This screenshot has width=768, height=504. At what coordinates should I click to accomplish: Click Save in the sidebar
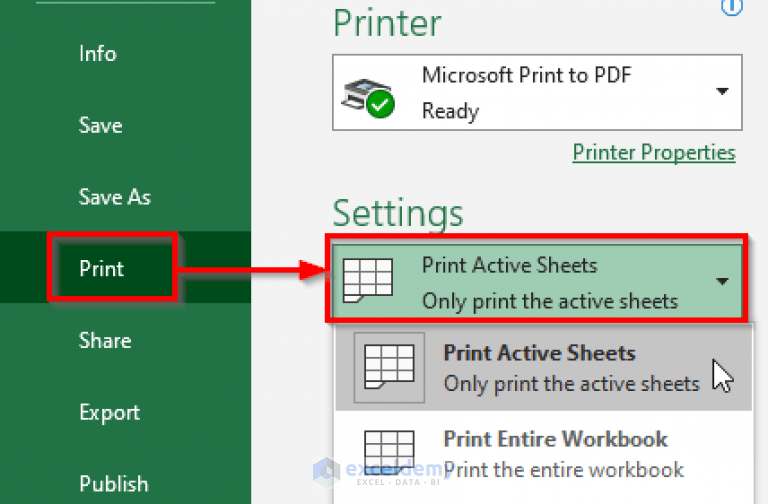(100, 125)
